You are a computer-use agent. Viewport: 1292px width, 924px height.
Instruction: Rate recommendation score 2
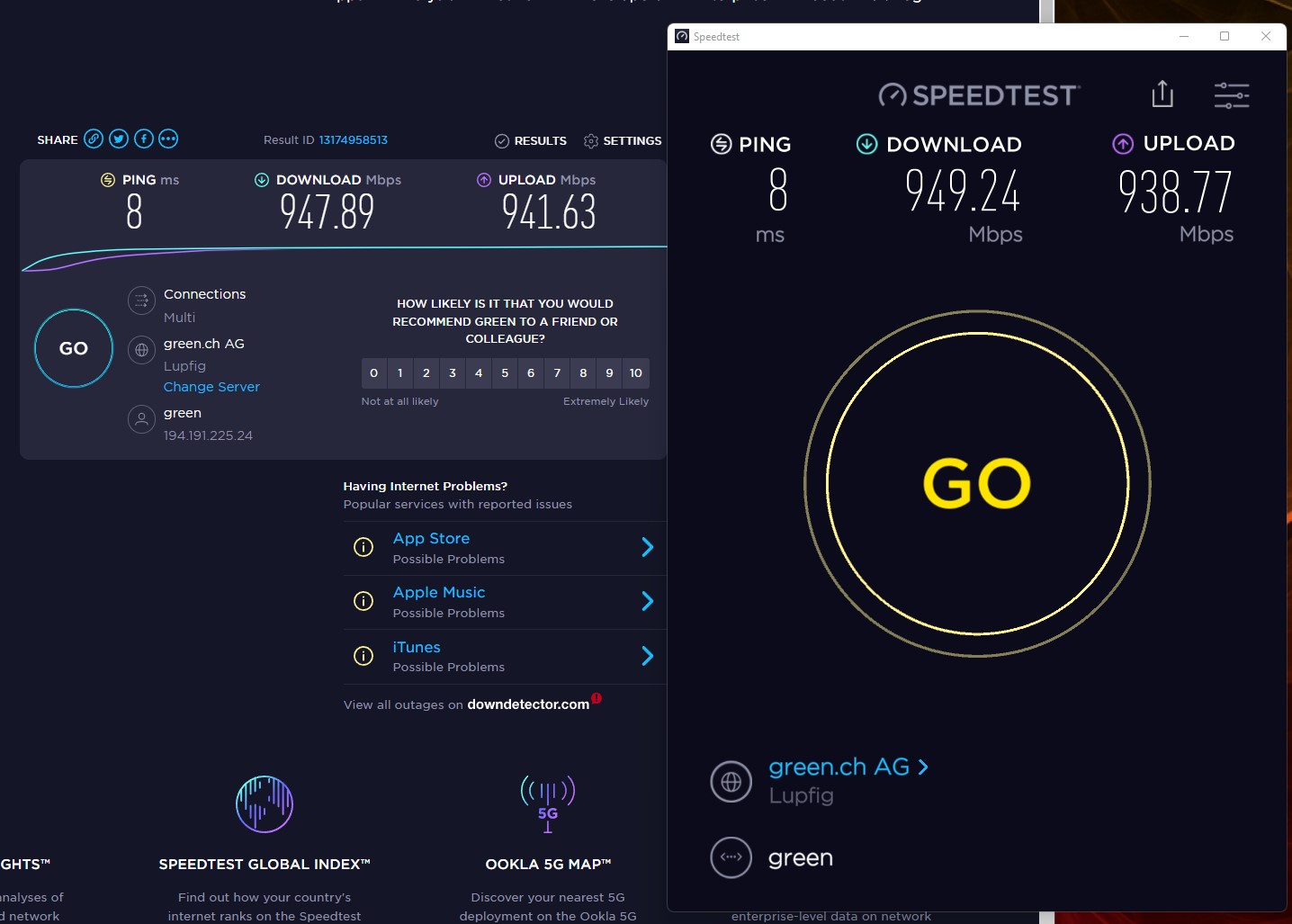(x=426, y=373)
